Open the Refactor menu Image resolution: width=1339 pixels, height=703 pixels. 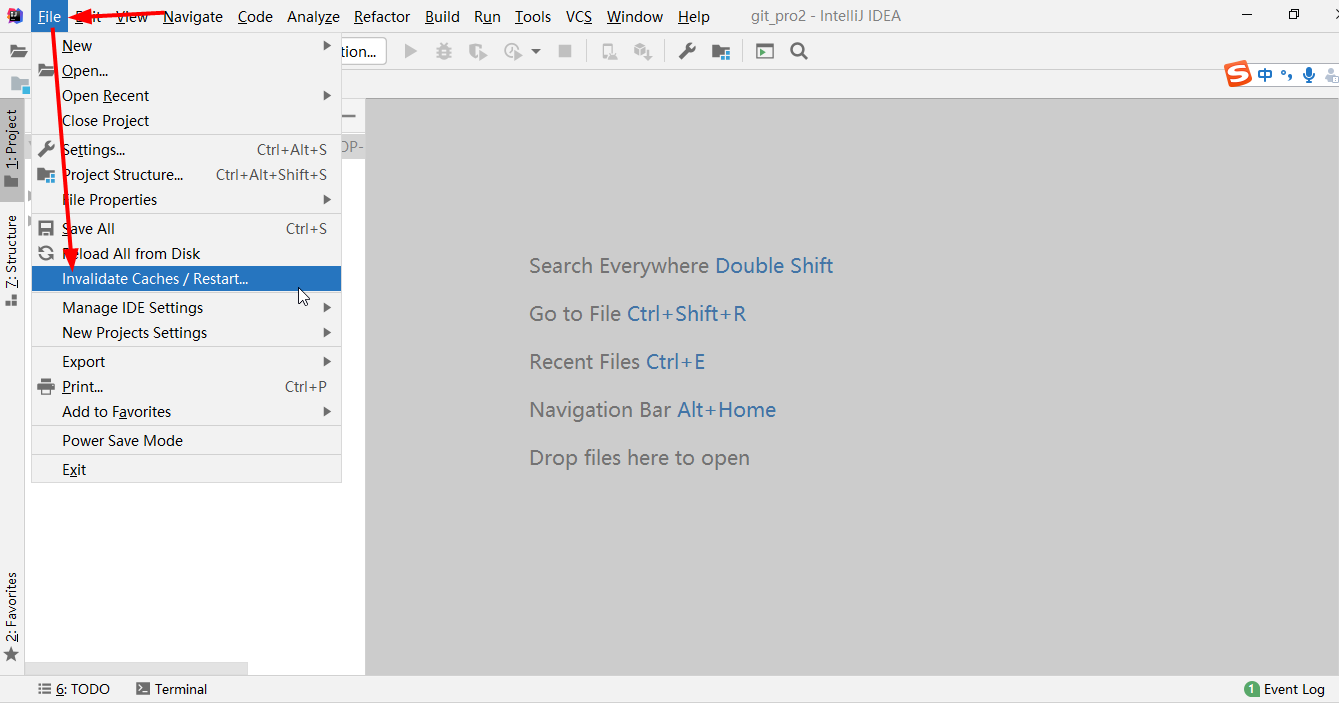(382, 16)
